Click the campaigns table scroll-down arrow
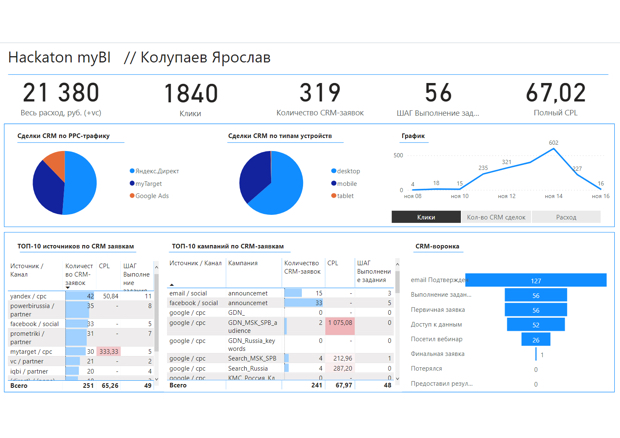 (x=397, y=379)
